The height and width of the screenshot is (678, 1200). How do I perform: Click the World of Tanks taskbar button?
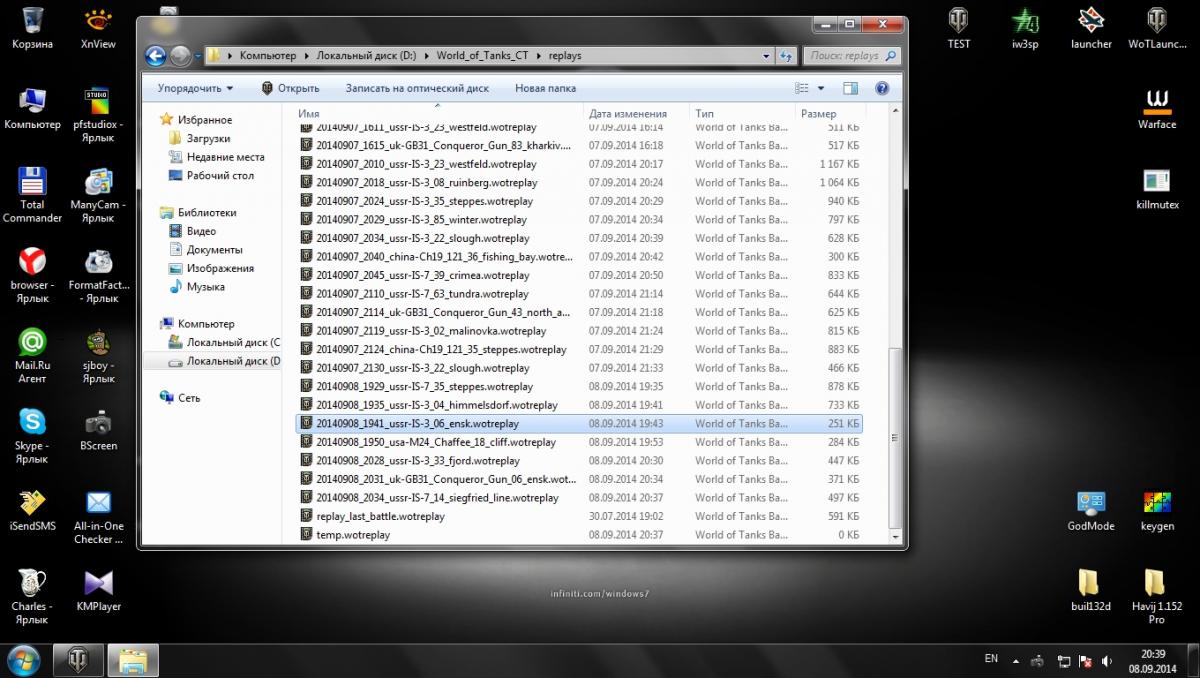point(77,660)
